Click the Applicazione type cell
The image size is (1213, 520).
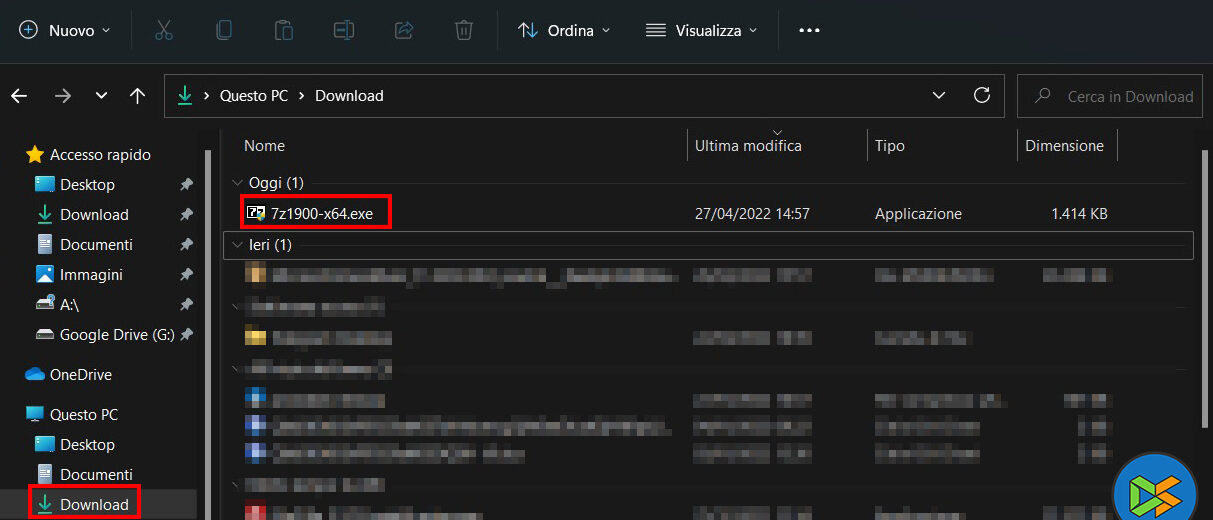coord(918,214)
